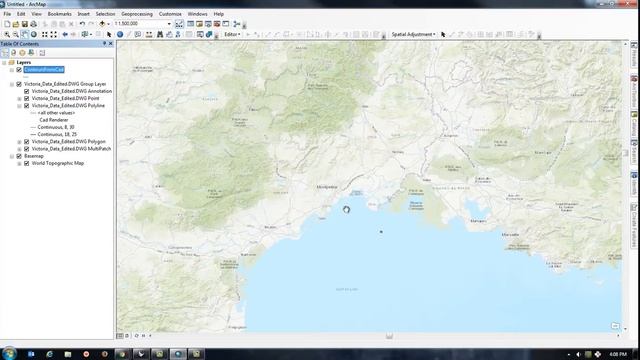The height and width of the screenshot is (360, 640).
Task: Open the Customize menu
Action: [170, 14]
